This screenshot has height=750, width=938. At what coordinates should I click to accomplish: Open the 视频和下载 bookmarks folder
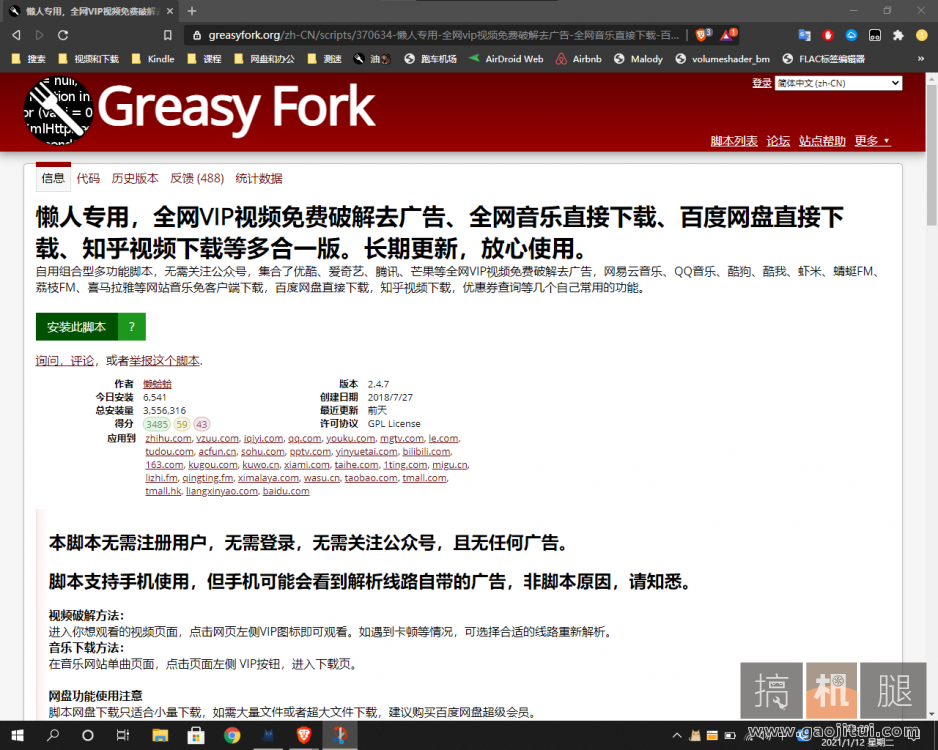click(89, 59)
